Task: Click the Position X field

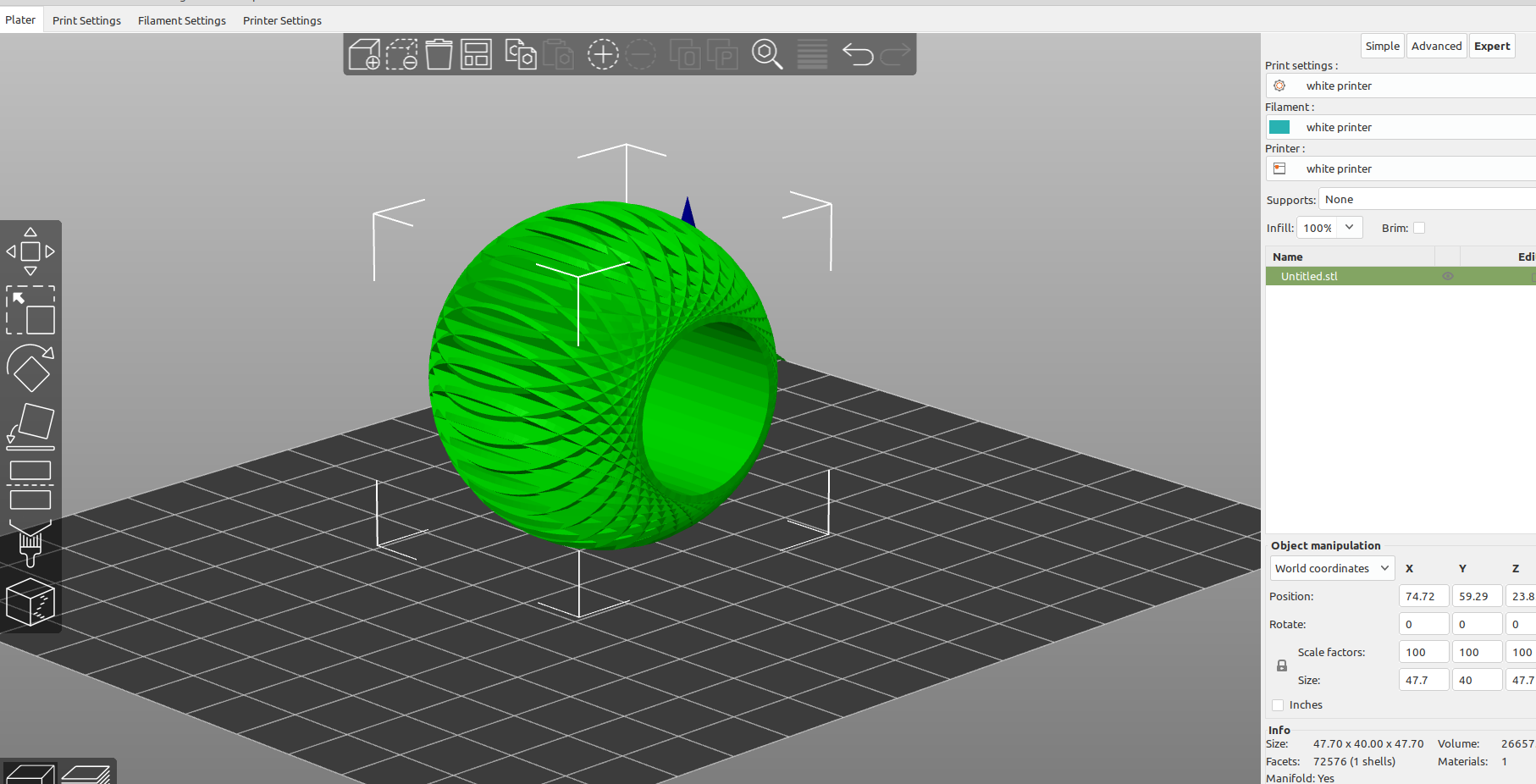Action: click(1423, 596)
